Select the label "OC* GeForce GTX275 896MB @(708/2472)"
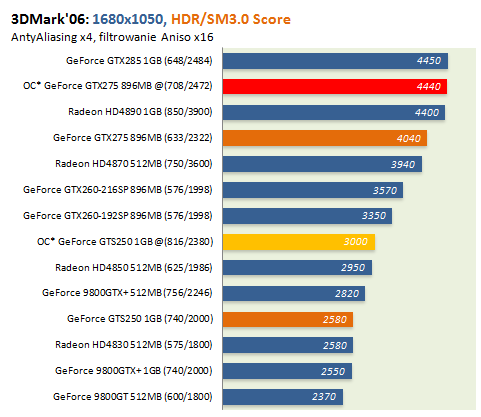The image size is (481, 417). [x=118, y=86]
